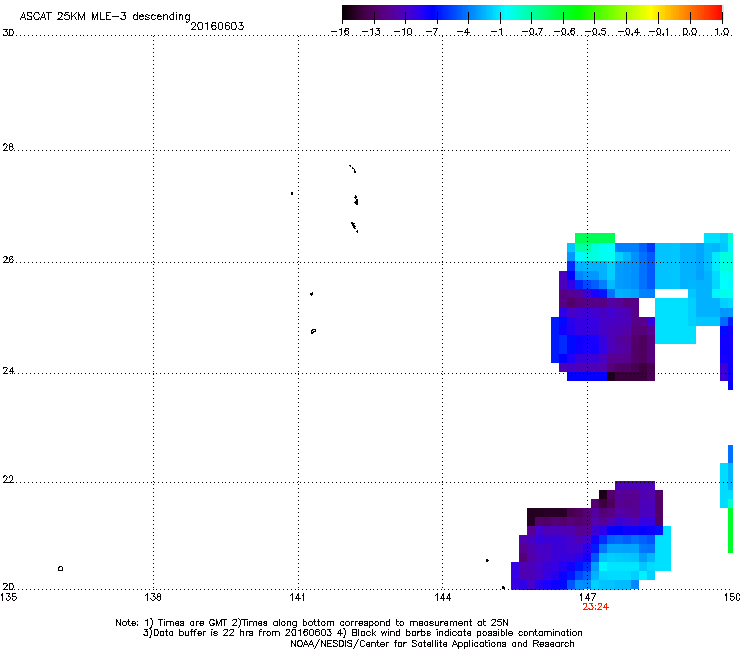This screenshot has width=740, height=650.
Task: Click the latitude label '20'
Action: (x=8, y=587)
